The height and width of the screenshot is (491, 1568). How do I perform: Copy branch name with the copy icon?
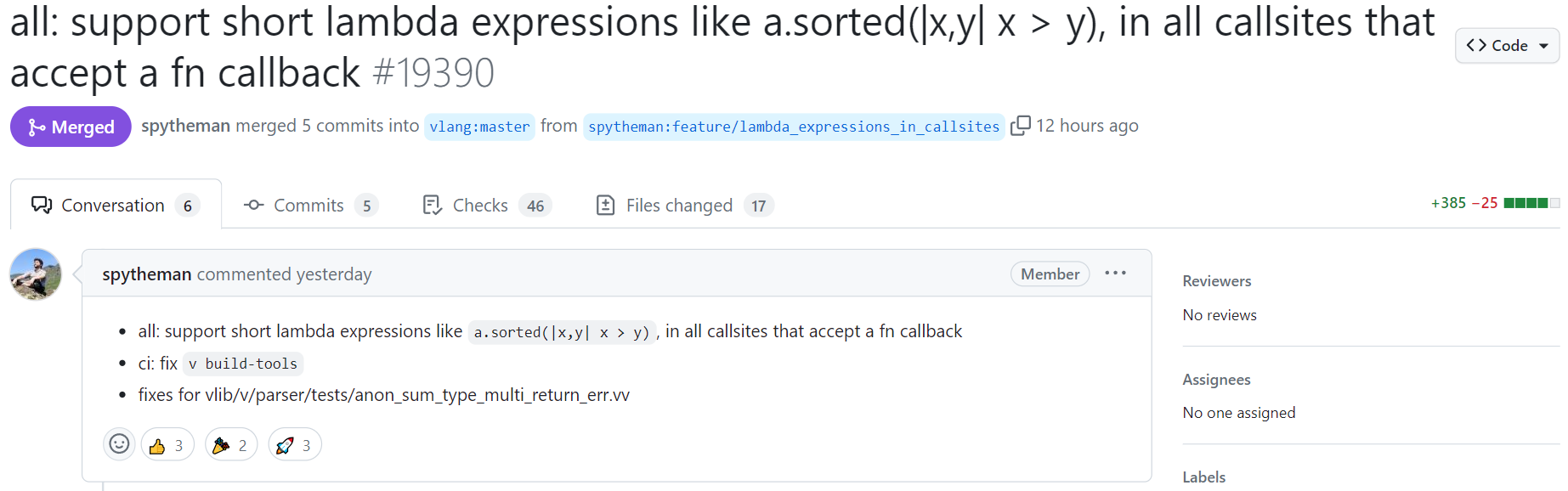pos(1020,126)
